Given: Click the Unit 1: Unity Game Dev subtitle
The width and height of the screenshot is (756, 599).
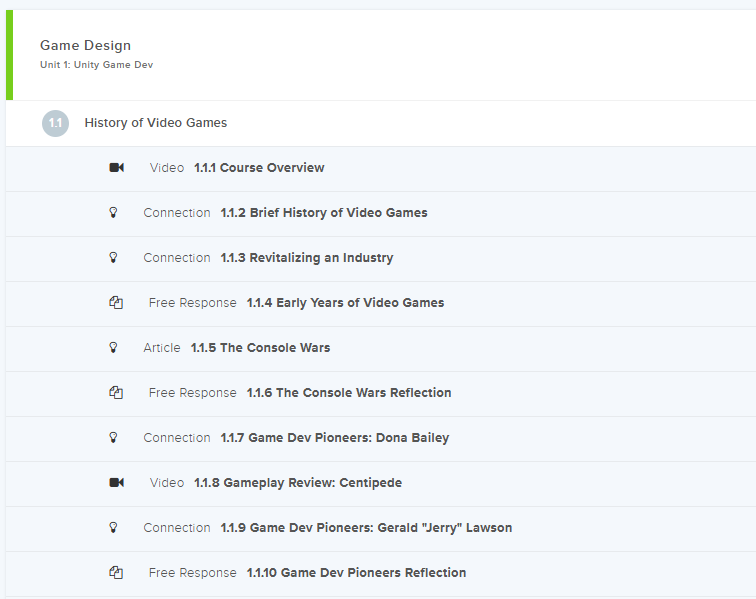Looking at the screenshot, I should [96, 65].
